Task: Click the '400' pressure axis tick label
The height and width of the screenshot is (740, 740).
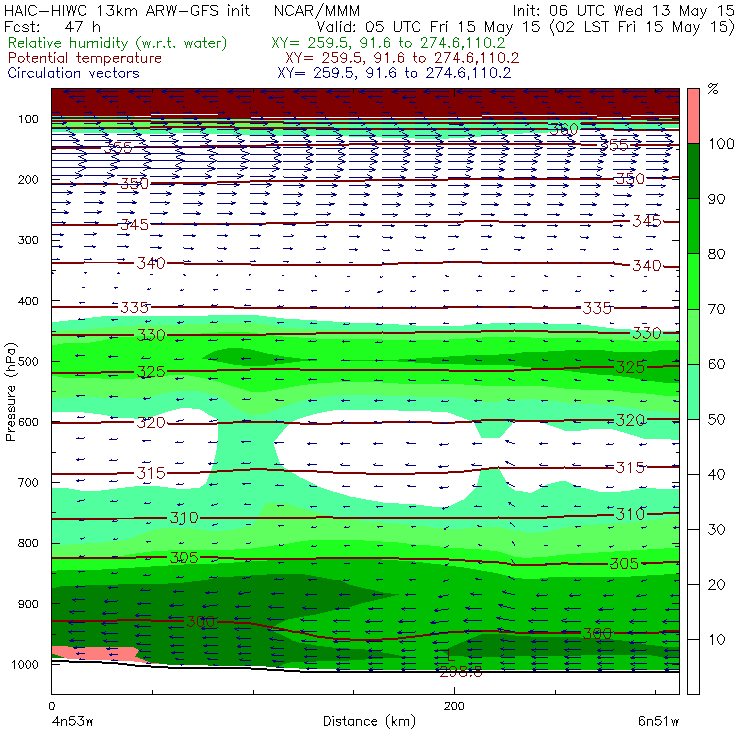Action: point(28,301)
